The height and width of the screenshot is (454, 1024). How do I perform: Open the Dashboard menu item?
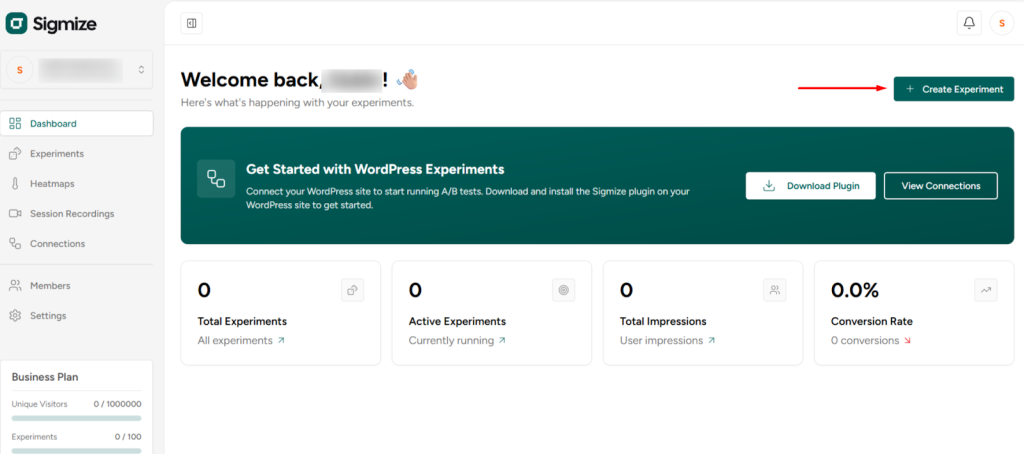tap(77, 123)
